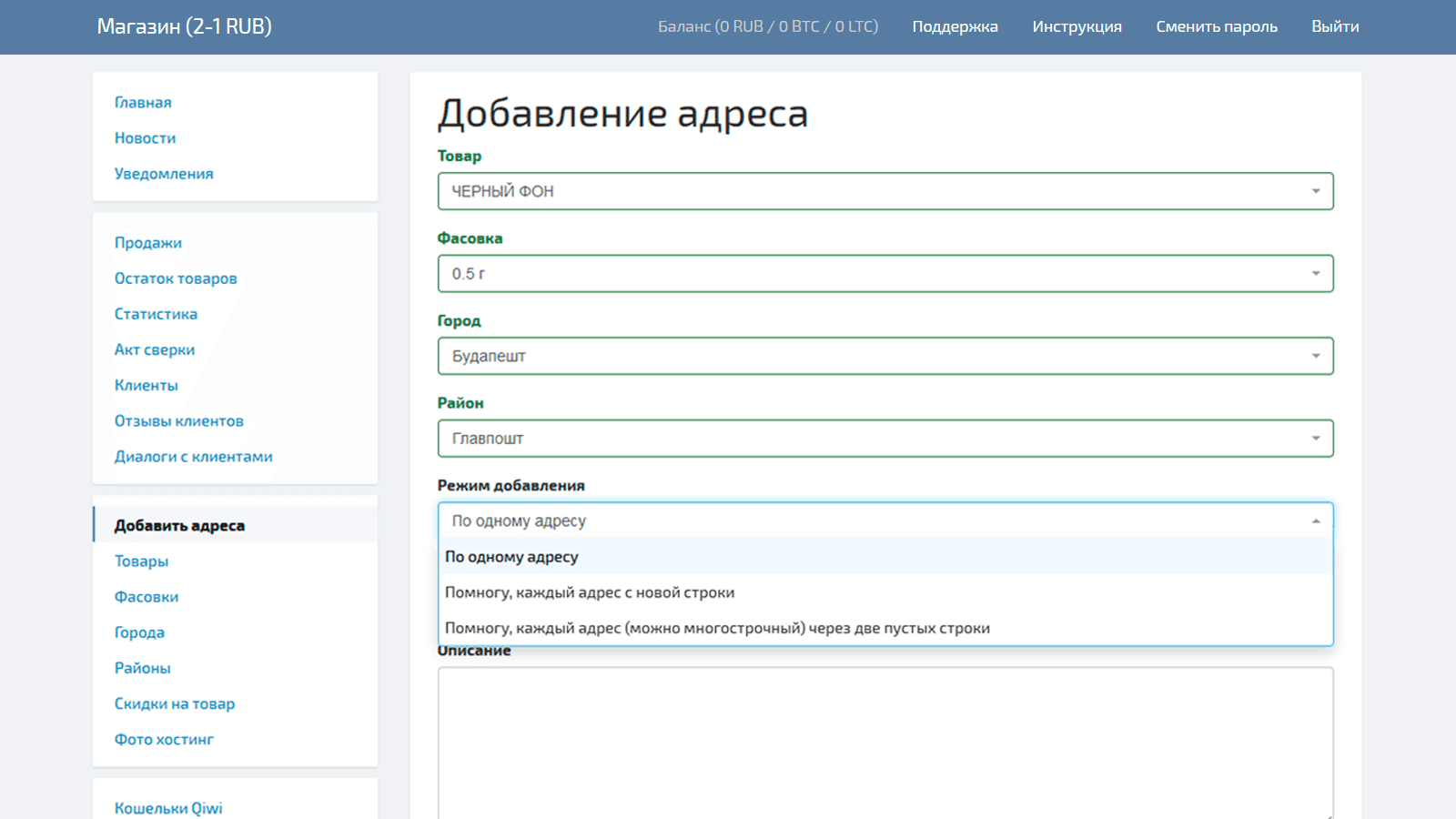Open the Город dropdown showing Будапешт
The height and width of the screenshot is (819, 1456).
coord(885,356)
